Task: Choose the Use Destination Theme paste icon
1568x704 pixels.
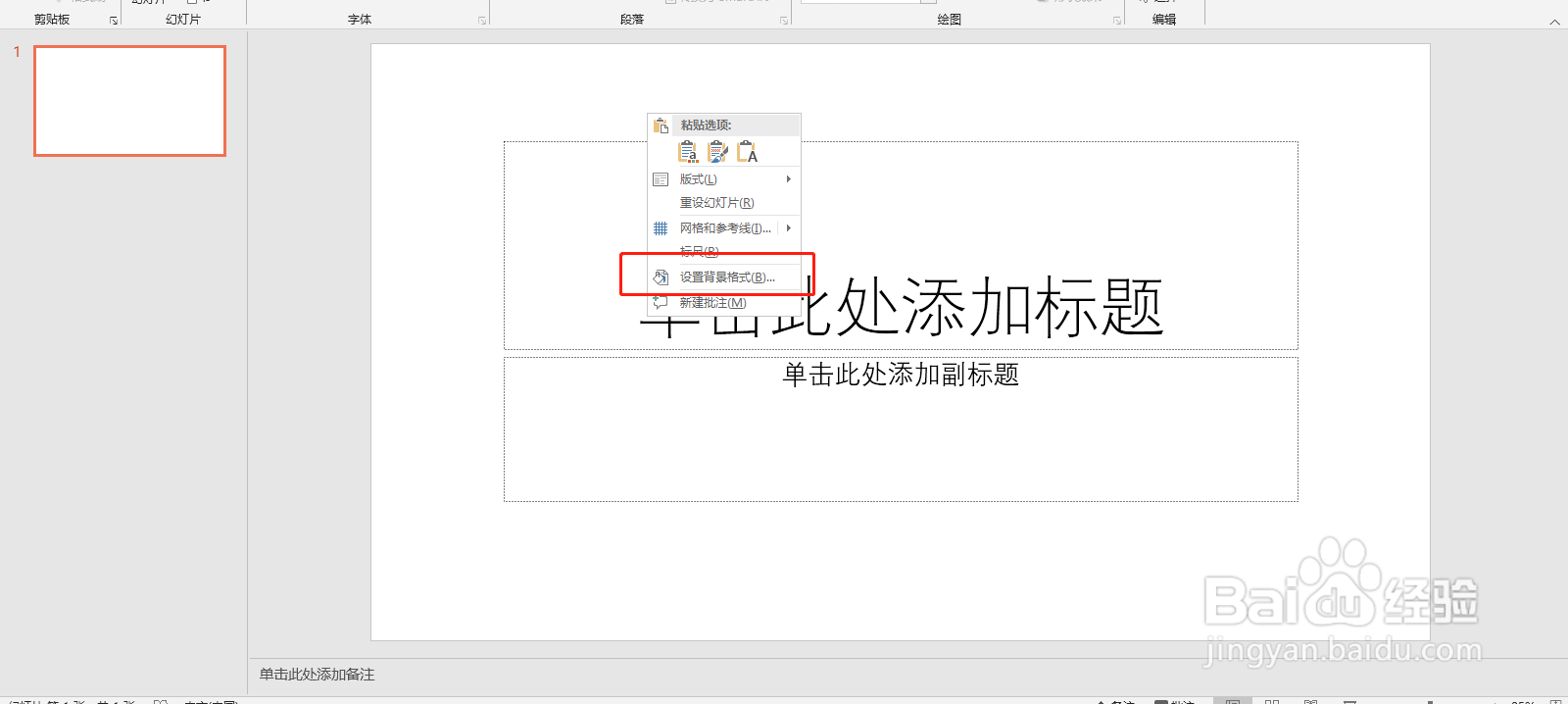Action: 688,152
